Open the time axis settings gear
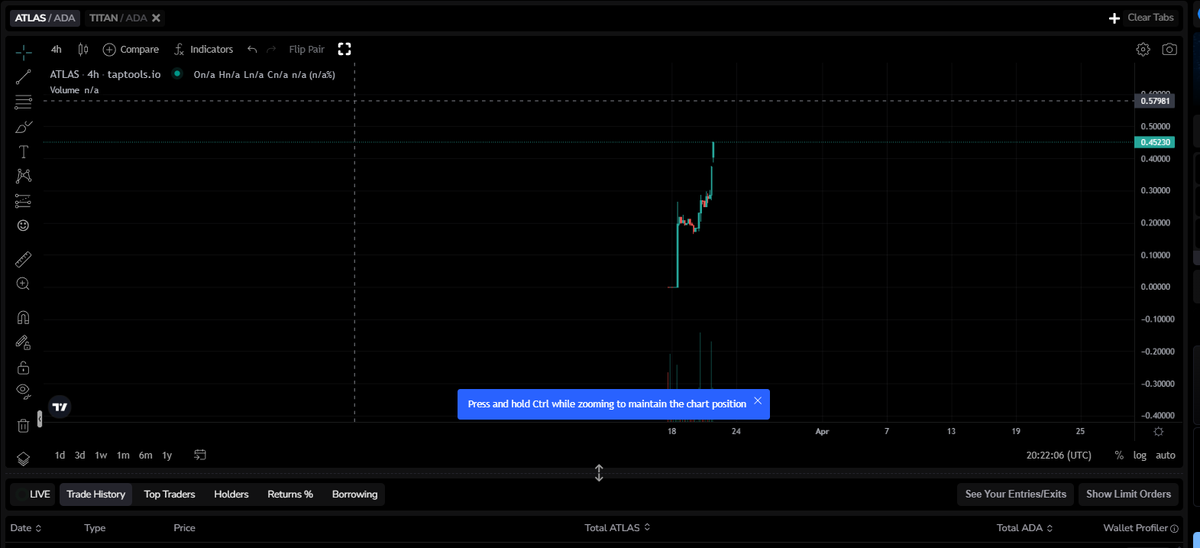 [1158, 431]
